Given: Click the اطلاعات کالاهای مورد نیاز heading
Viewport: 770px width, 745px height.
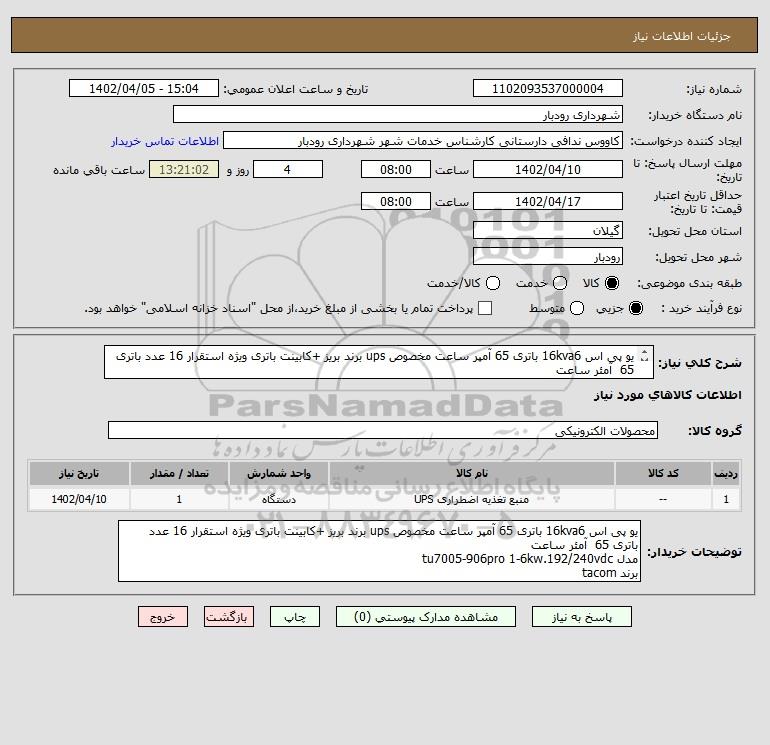Looking at the screenshot, I should click(668, 395).
